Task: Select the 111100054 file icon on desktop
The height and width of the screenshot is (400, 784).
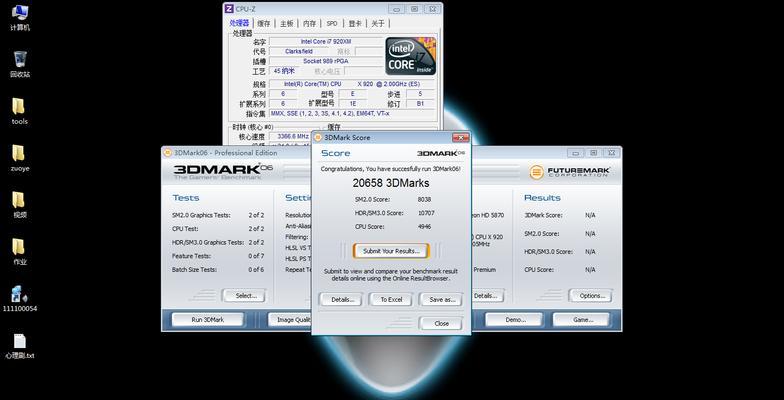Action: pyautogui.click(x=20, y=298)
